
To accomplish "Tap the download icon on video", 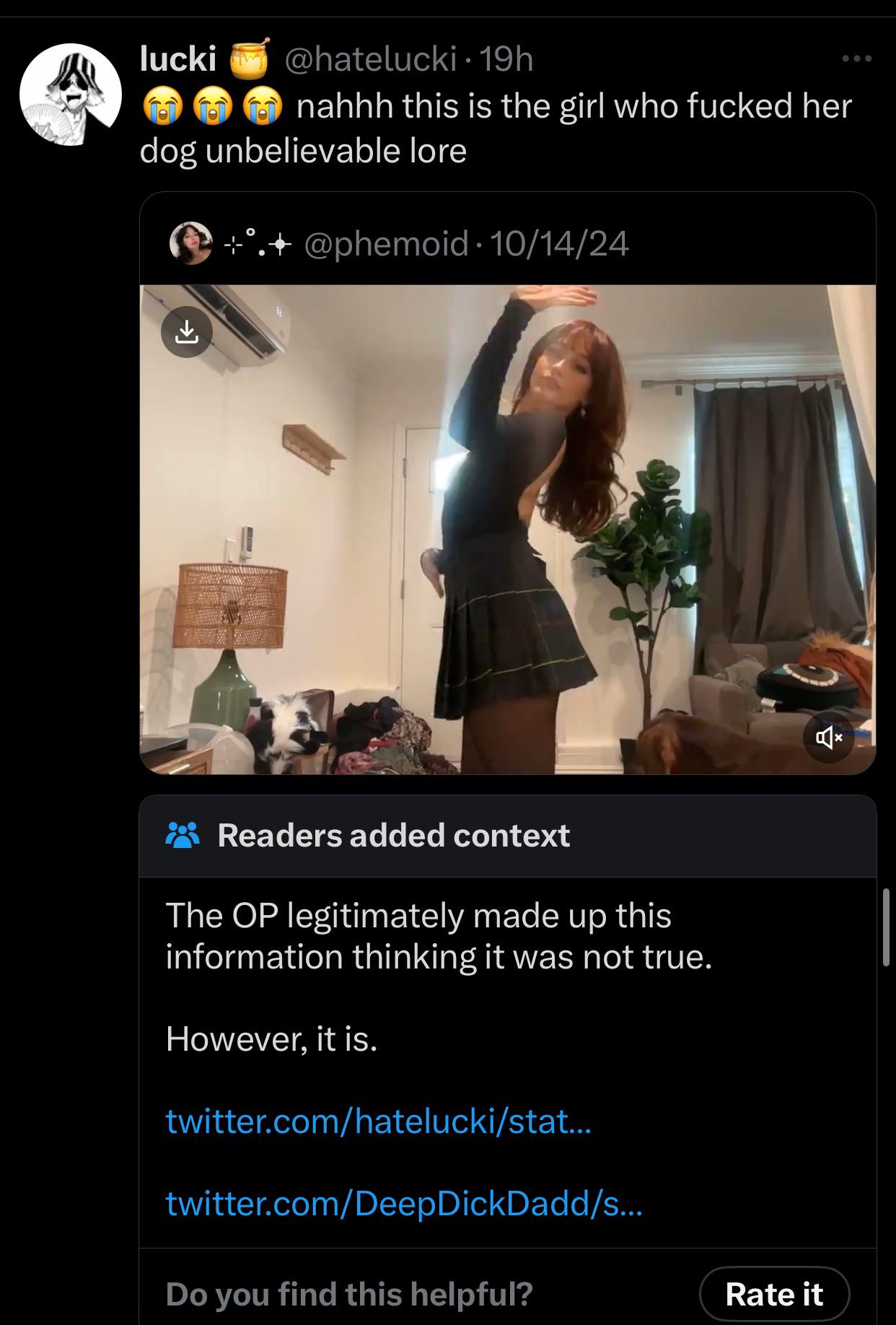I will [x=187, y=333].
